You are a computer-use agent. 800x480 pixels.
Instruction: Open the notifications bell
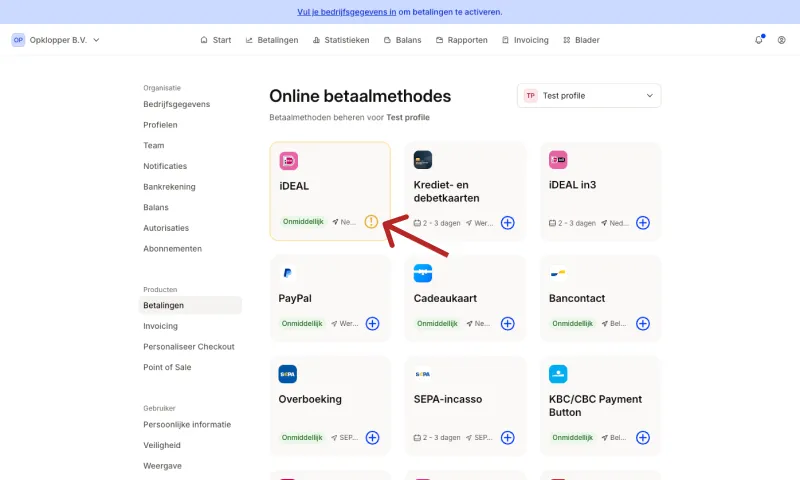pos(759,40)
